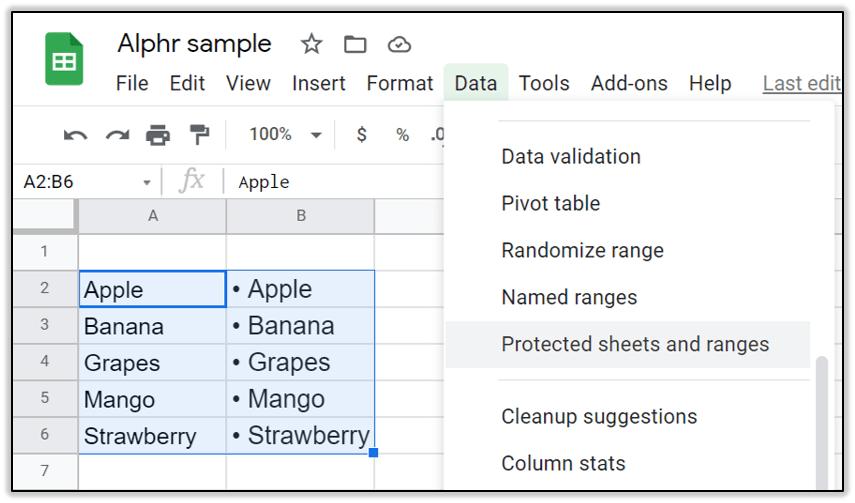This screenshot has width=855, height=503.
Task: Open the Last edit history link
Action: (801, 83)
